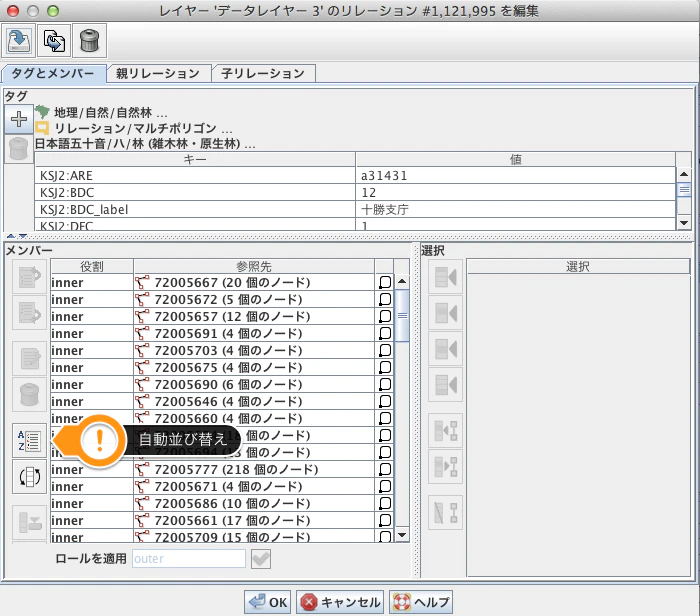
Task: Click the edit member icon
Action: (29, 358)
